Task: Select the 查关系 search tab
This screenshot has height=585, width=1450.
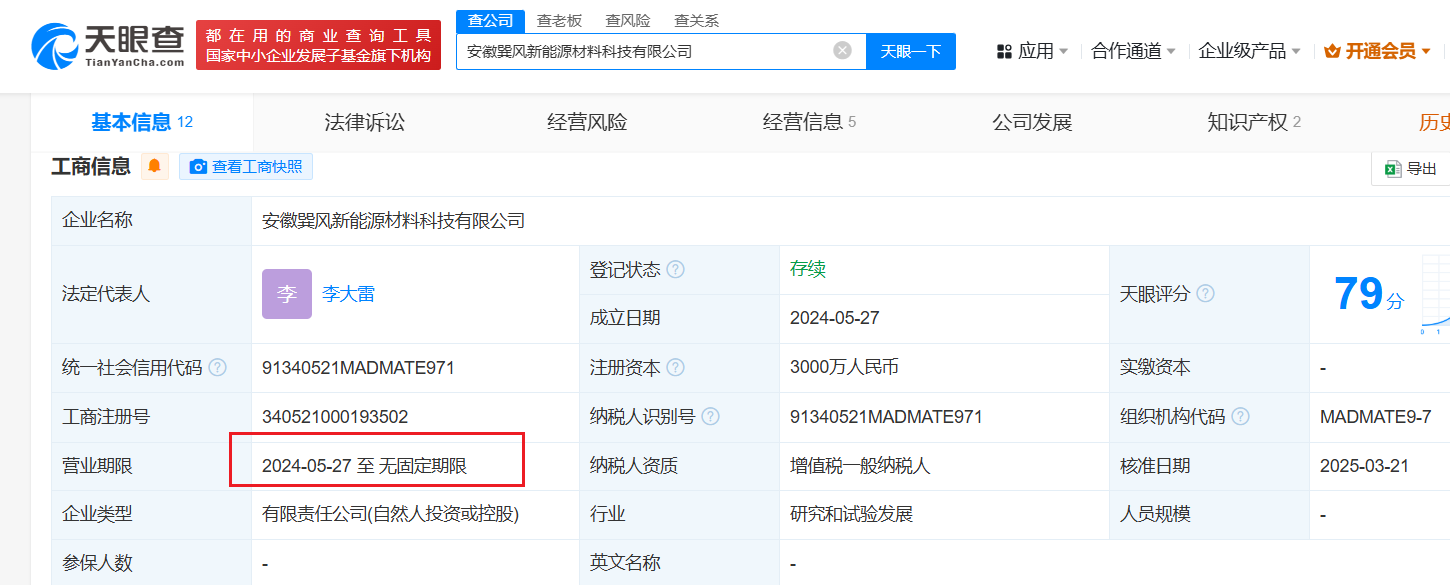Action: pyautogui.click(x=696, y=21)
